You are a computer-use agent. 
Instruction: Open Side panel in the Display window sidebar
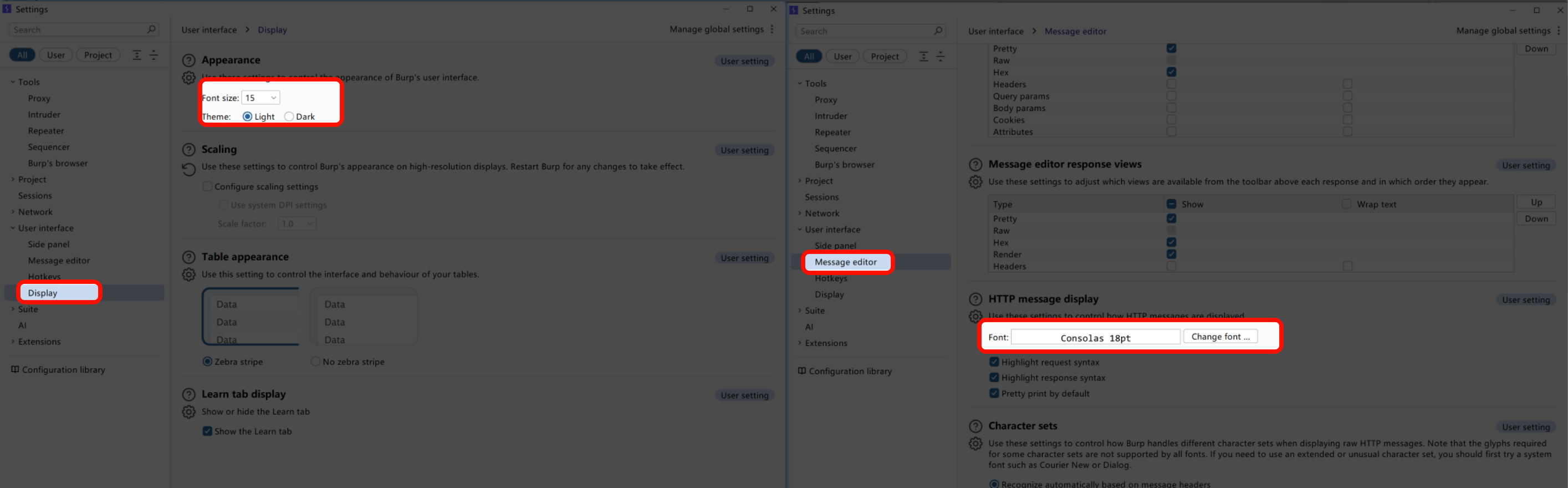pyautogui.click(x=49, y=245)
